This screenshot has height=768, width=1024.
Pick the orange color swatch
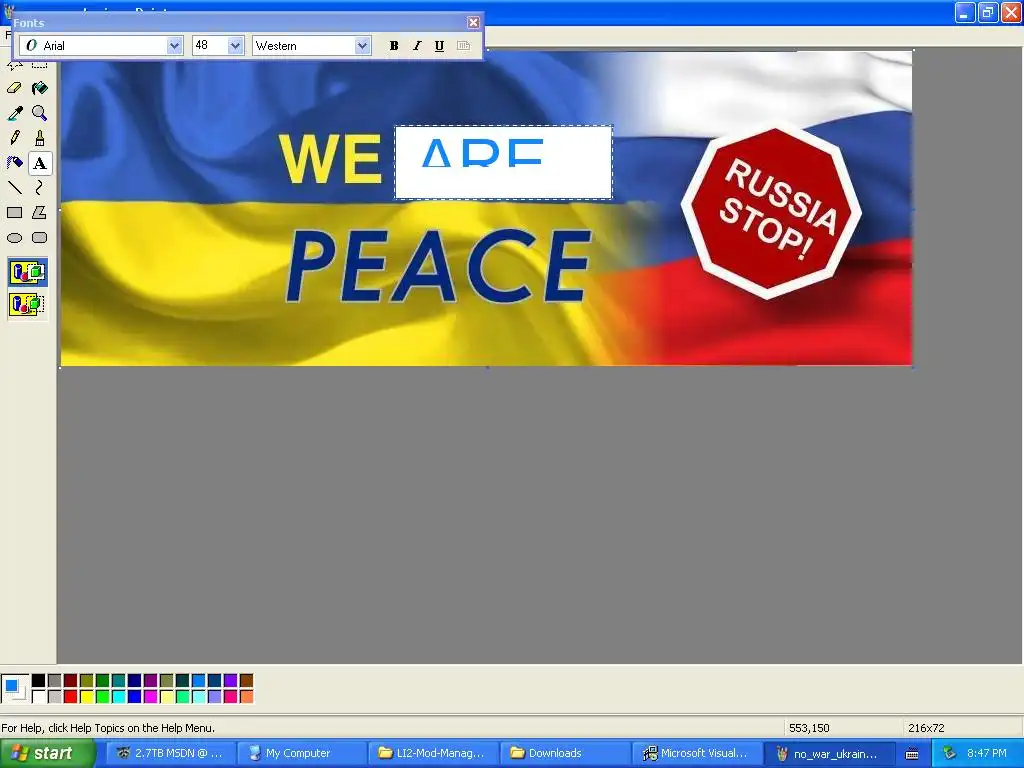pyautogui.click(x=246, y=697)
